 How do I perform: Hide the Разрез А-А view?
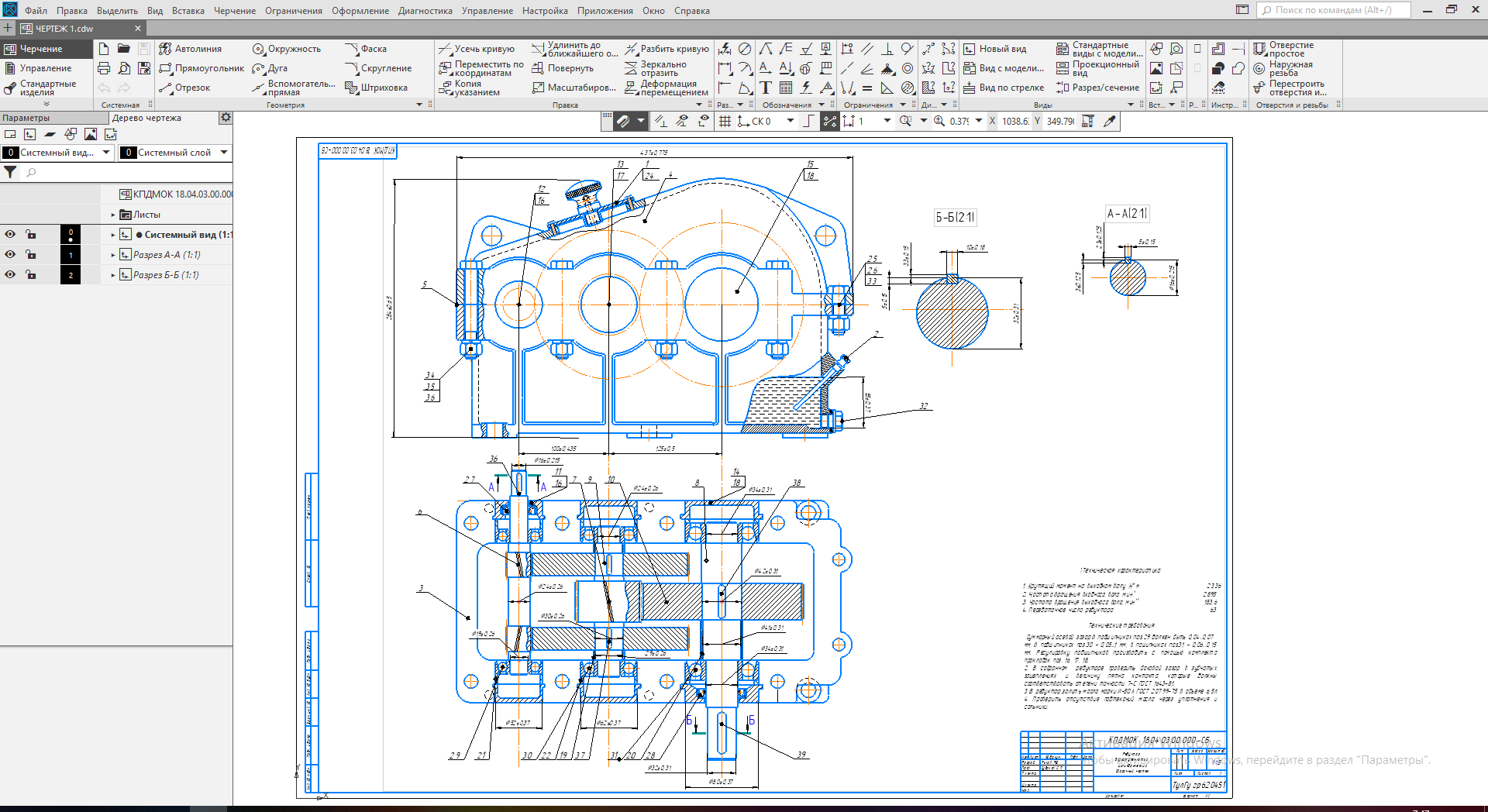pyautogui.click(x=10, y=255)
